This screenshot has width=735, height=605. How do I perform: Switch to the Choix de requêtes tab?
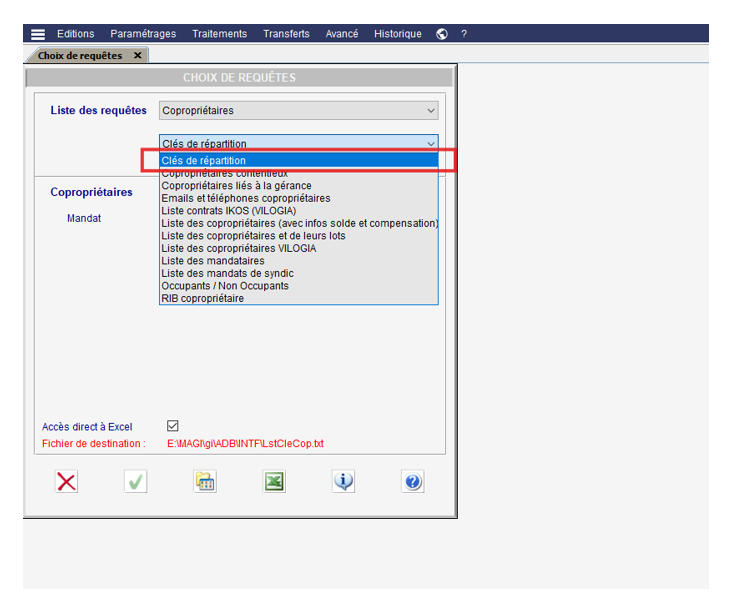tap(79, 56)
